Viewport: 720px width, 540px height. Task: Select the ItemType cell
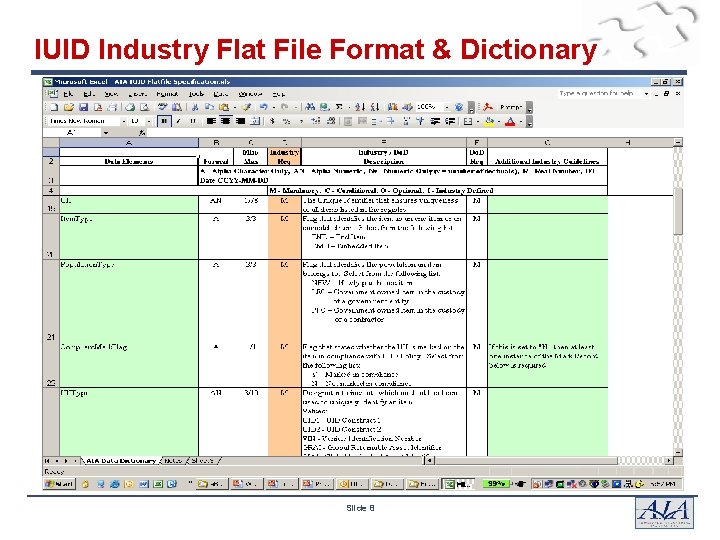pos(129,236)
